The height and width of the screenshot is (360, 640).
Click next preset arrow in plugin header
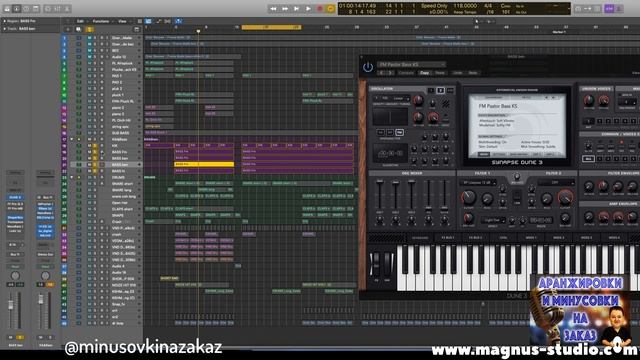coord(391,73)
